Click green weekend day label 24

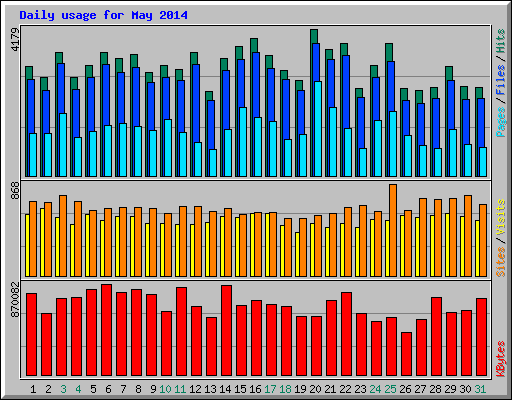pyautogui.click(x=375, y=389)
